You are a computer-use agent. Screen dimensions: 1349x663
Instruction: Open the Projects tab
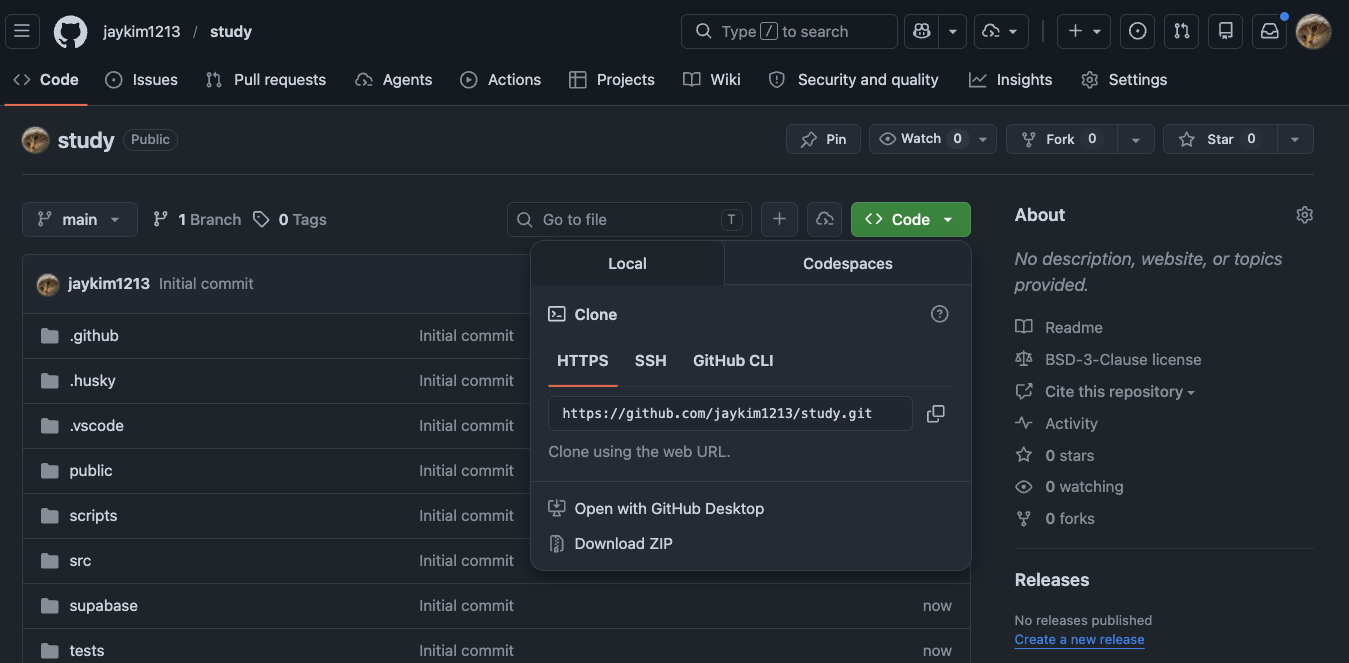pyautogui.click(x=612, y=80)
